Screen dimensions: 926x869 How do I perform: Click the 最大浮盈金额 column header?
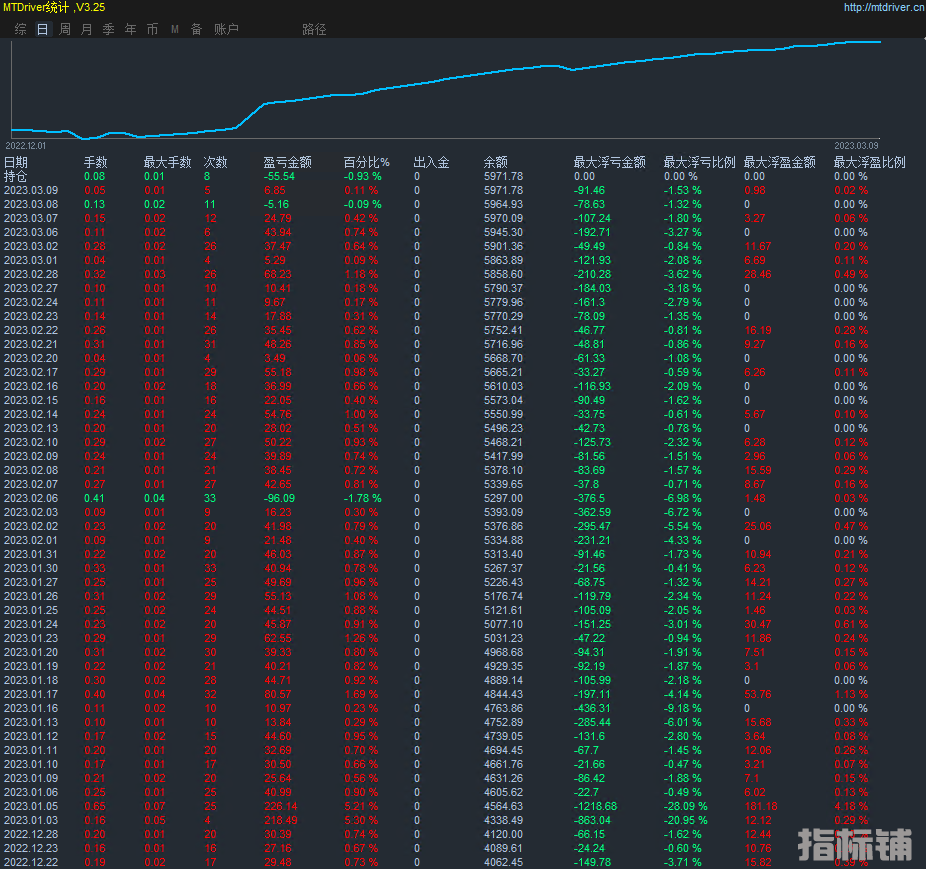pos(780,162)
